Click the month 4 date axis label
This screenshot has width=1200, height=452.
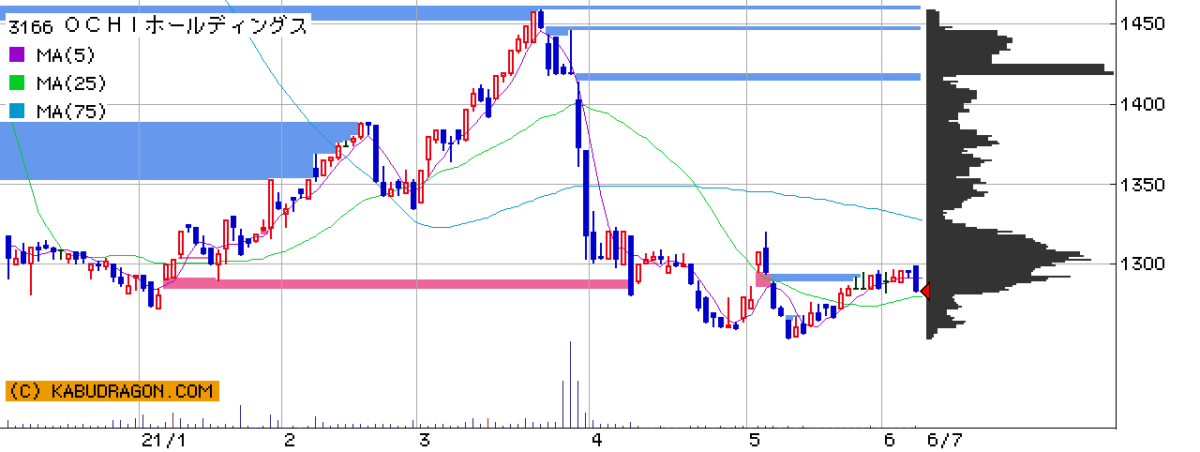[x=597, y=440]
